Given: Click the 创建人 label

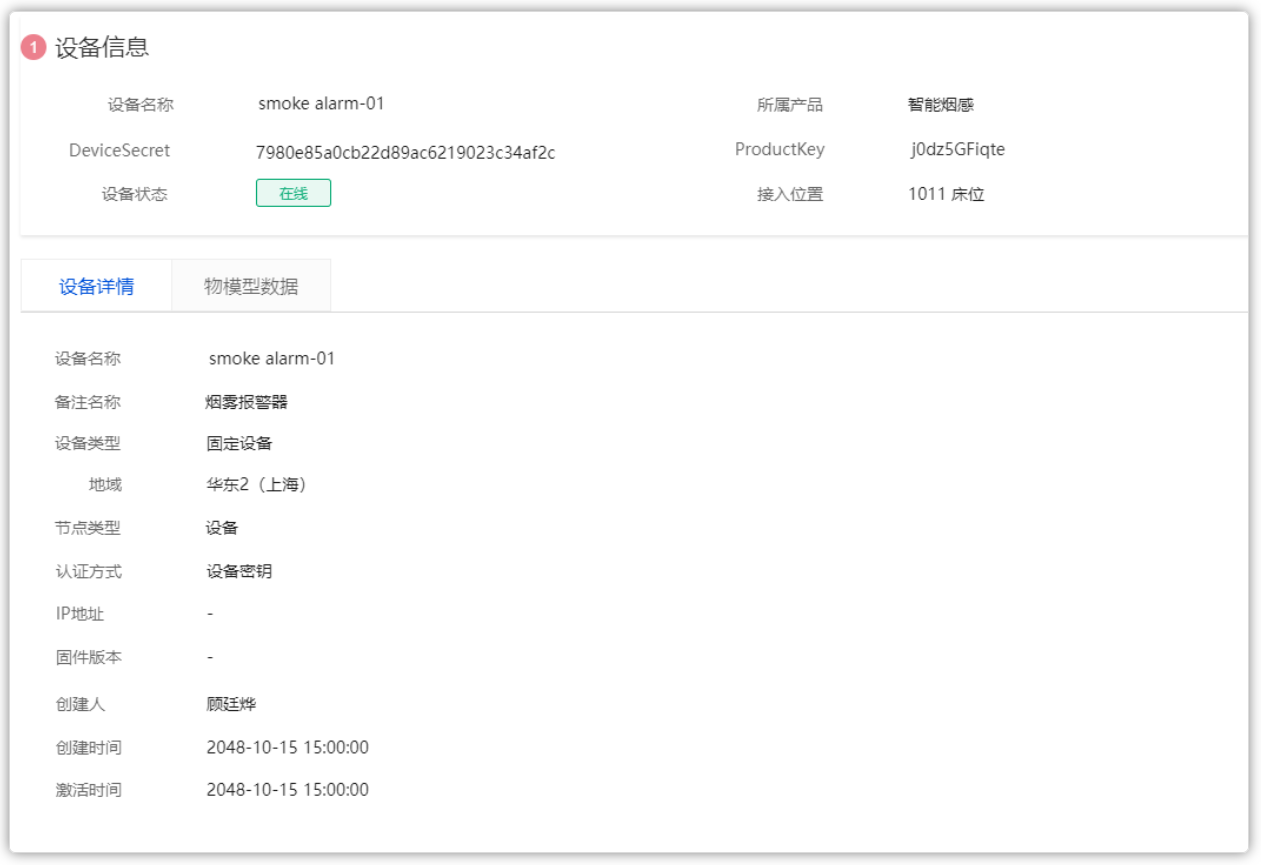Looking at the screenshot, I should (80, 705).
